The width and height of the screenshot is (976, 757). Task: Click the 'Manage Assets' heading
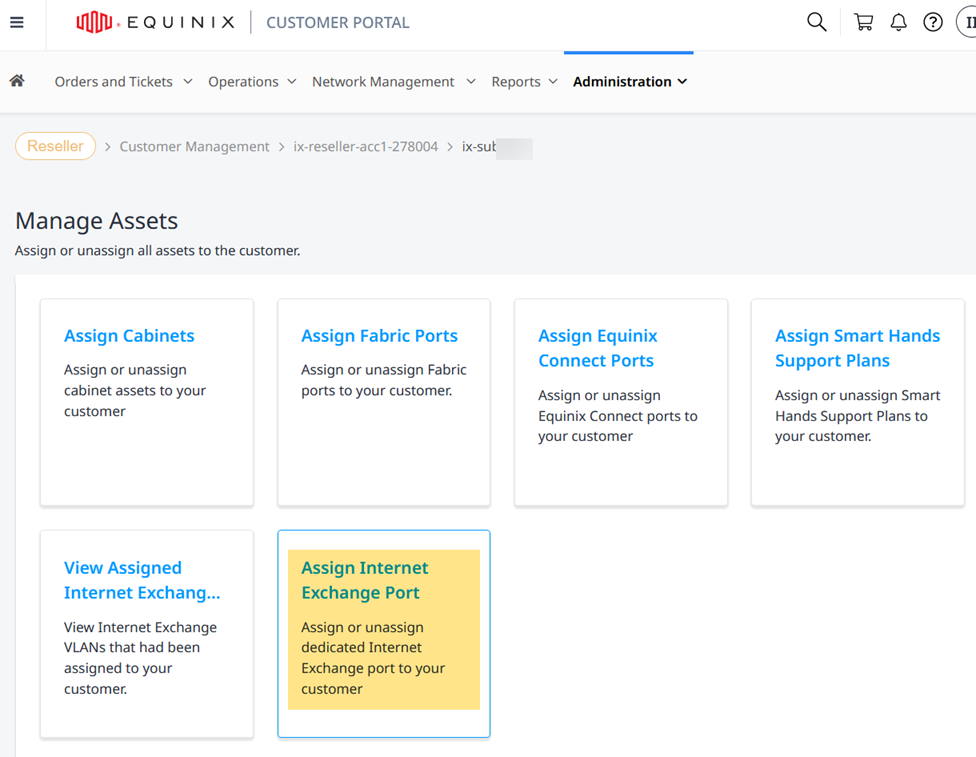click(x=96, y=221)
